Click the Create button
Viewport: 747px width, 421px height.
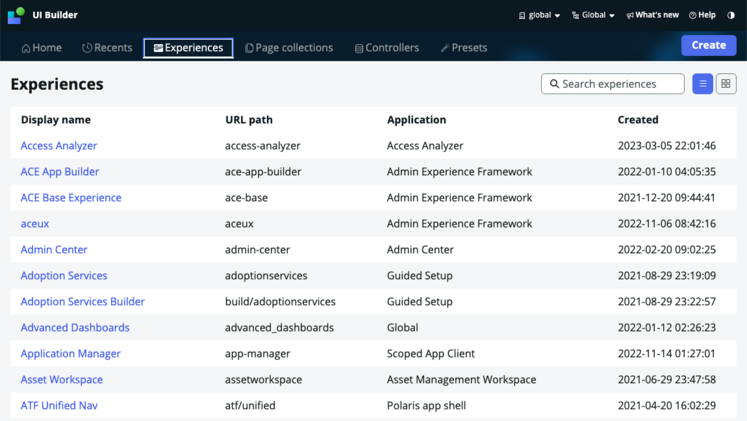708,45
